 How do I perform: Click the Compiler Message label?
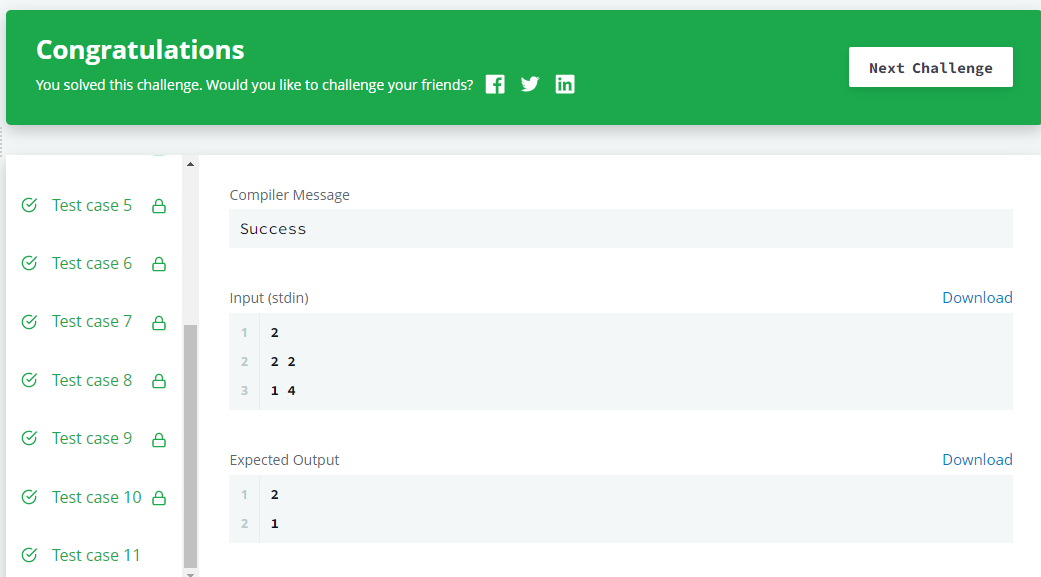coord(289,195)
